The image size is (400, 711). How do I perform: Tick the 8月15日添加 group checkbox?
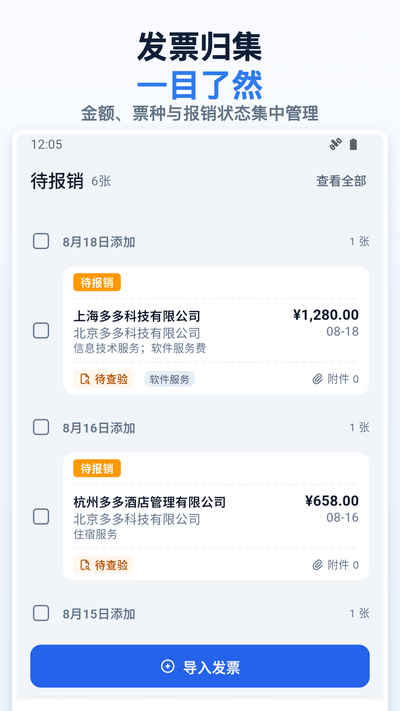(41, 614)
